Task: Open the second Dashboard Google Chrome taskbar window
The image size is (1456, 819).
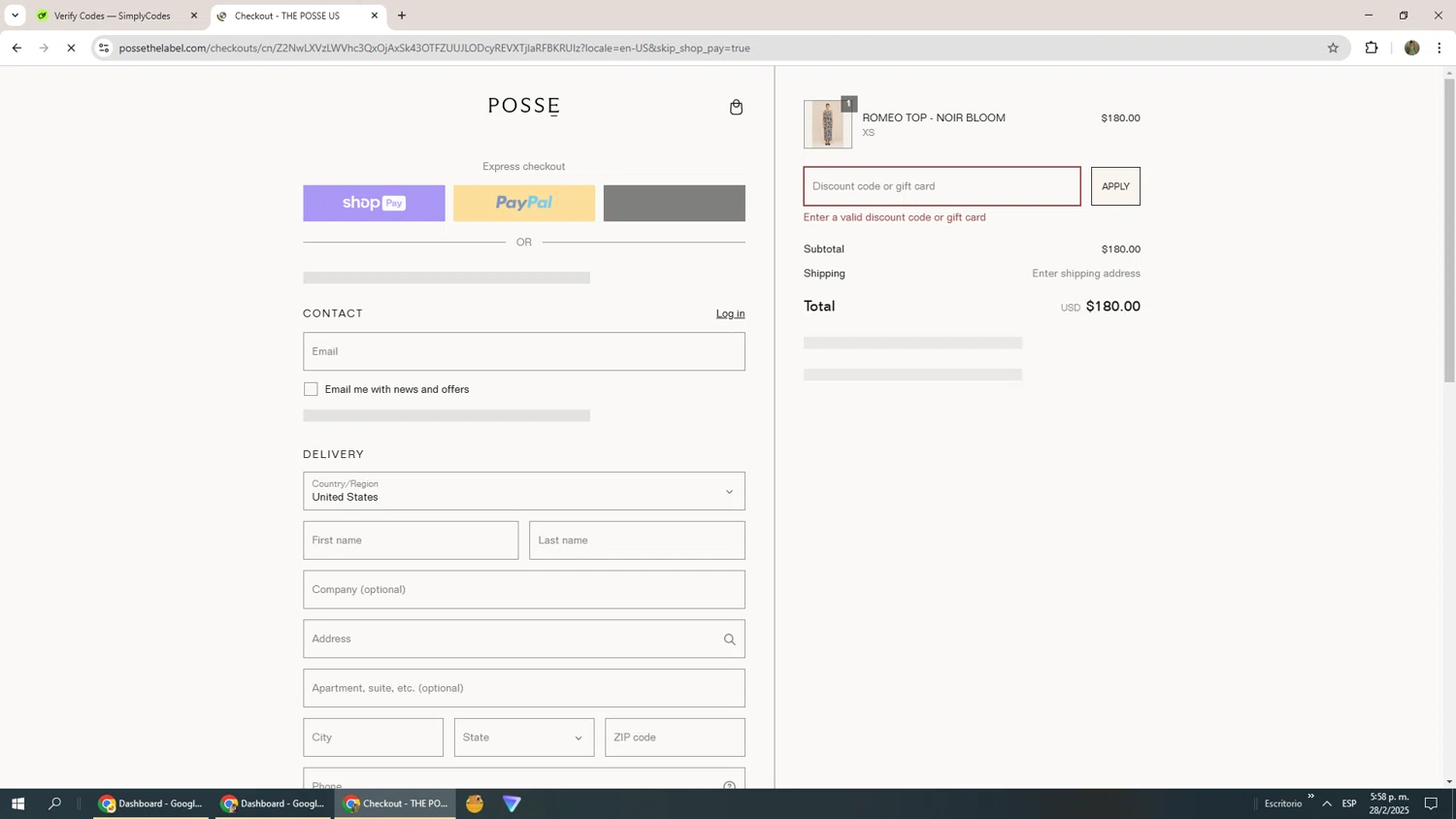Action: (x=273, y=803)
